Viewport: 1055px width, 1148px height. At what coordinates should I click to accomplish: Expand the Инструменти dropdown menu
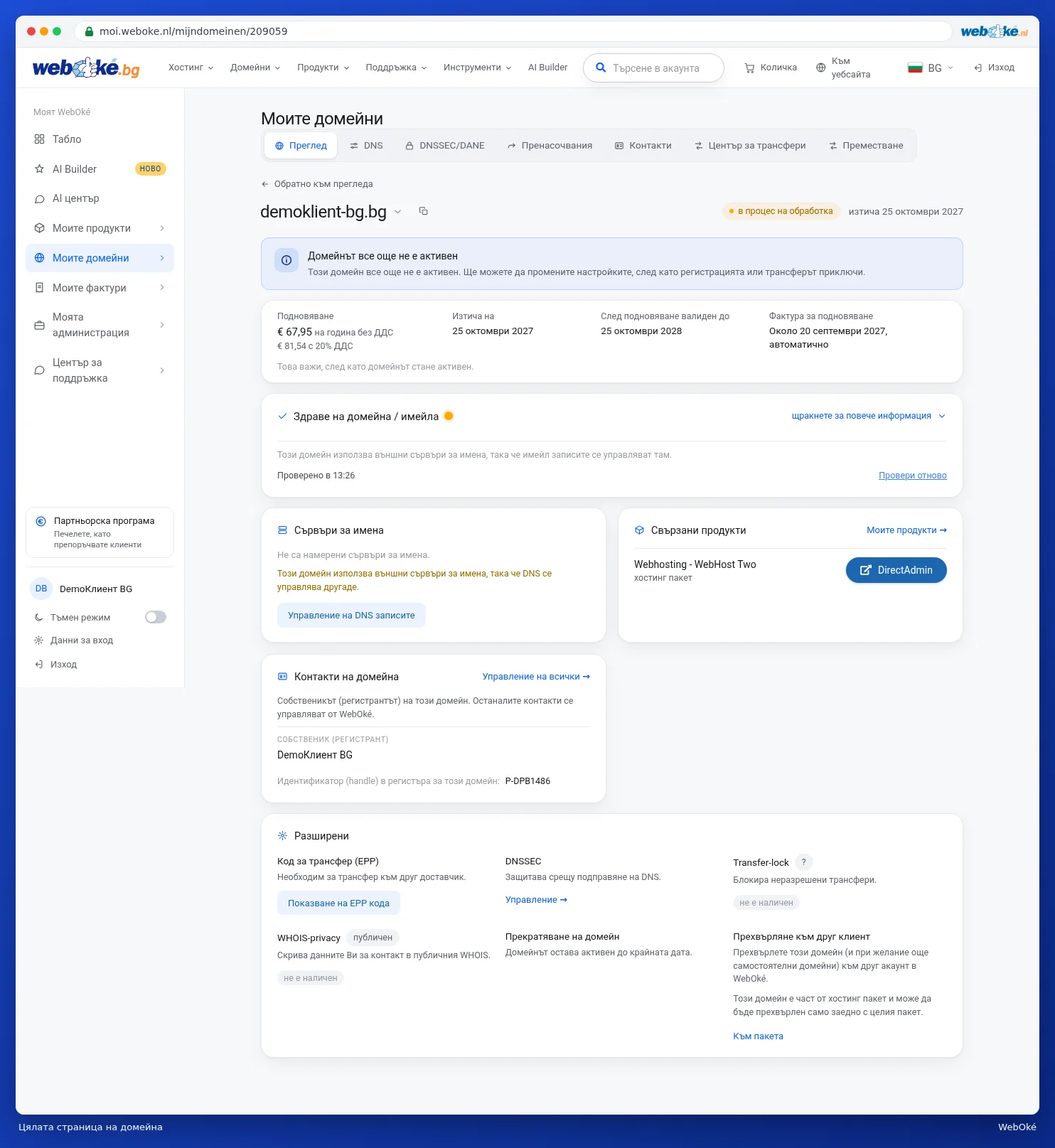(x=477, y=68)
